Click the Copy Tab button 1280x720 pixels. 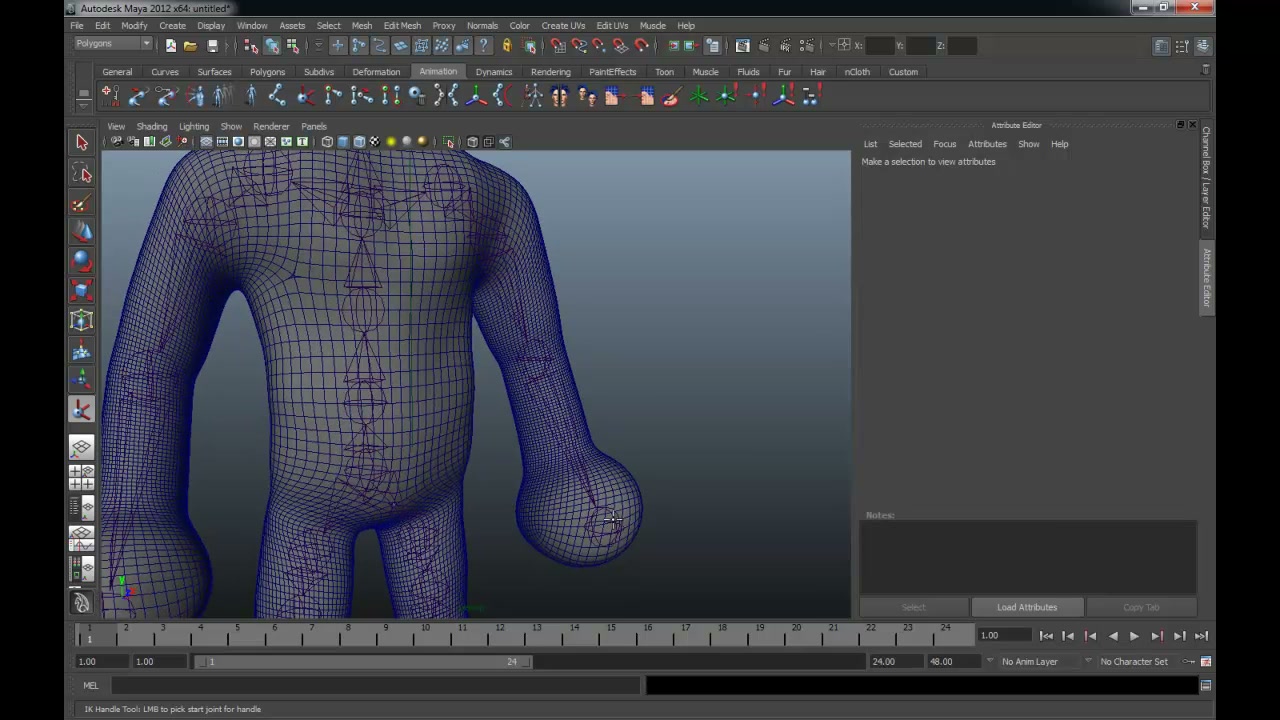(1141, 607)
